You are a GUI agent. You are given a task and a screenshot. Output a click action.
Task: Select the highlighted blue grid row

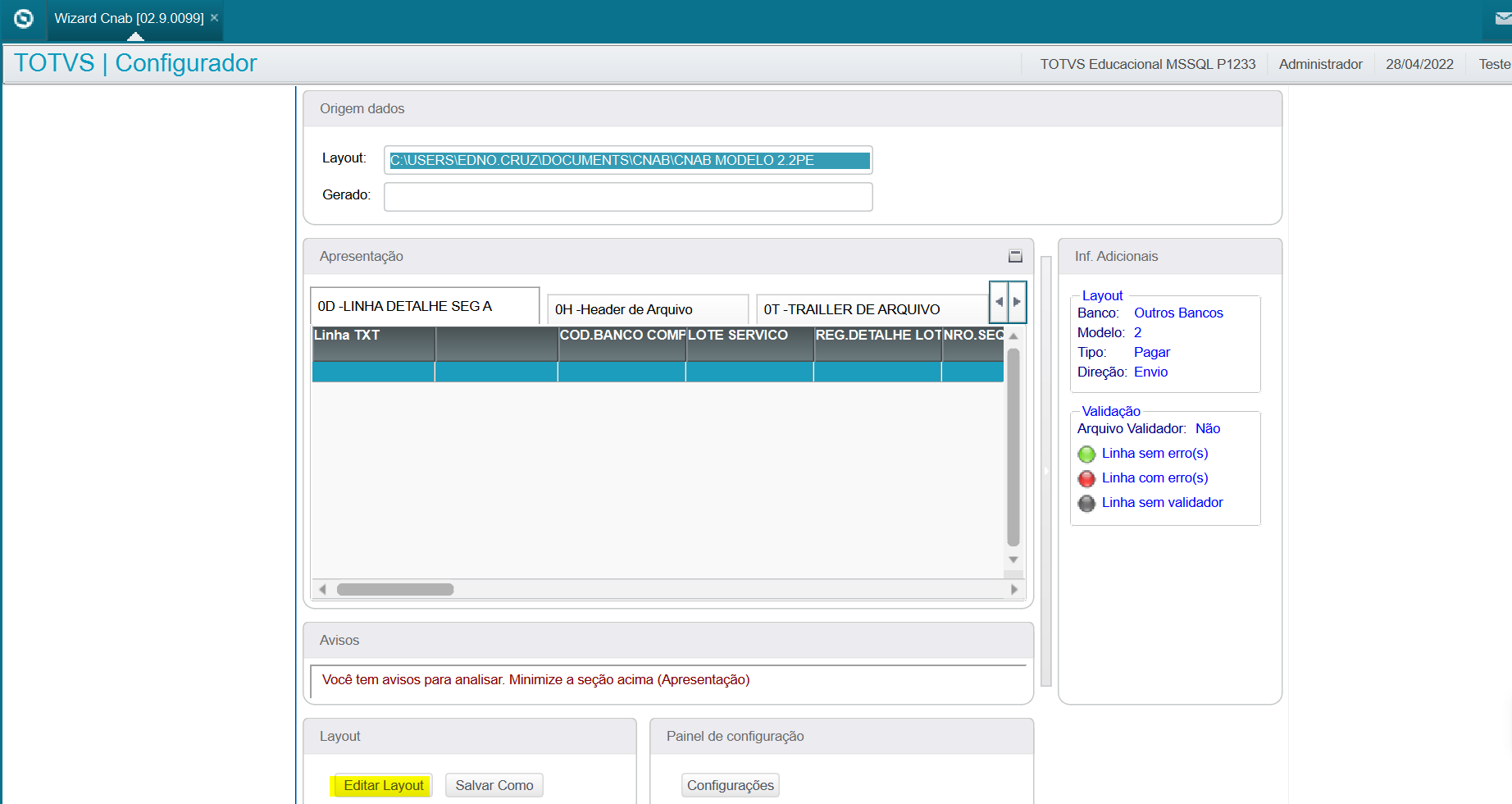[658, 372]
